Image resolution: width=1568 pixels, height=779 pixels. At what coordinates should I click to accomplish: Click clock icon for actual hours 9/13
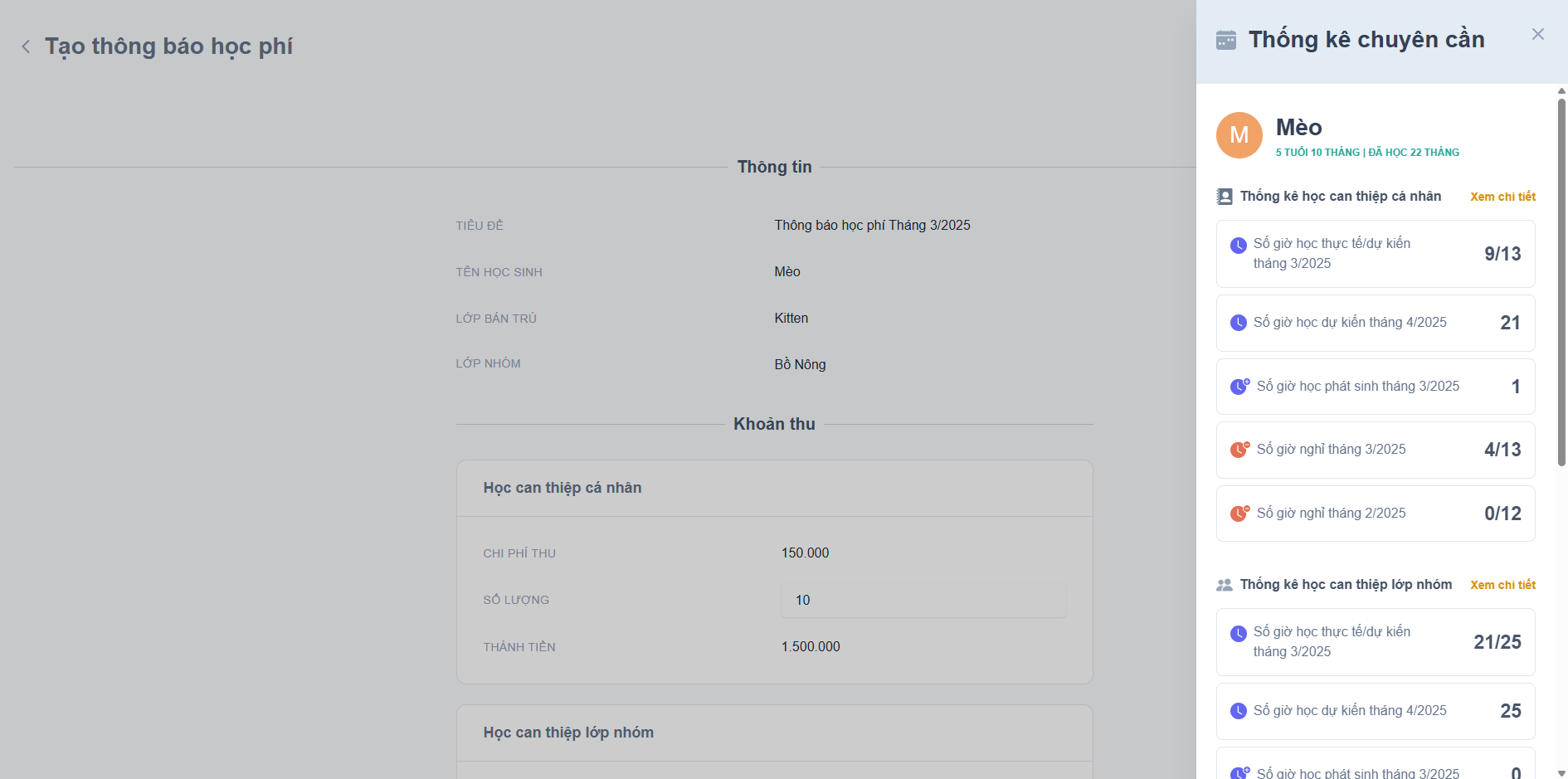1238,246
